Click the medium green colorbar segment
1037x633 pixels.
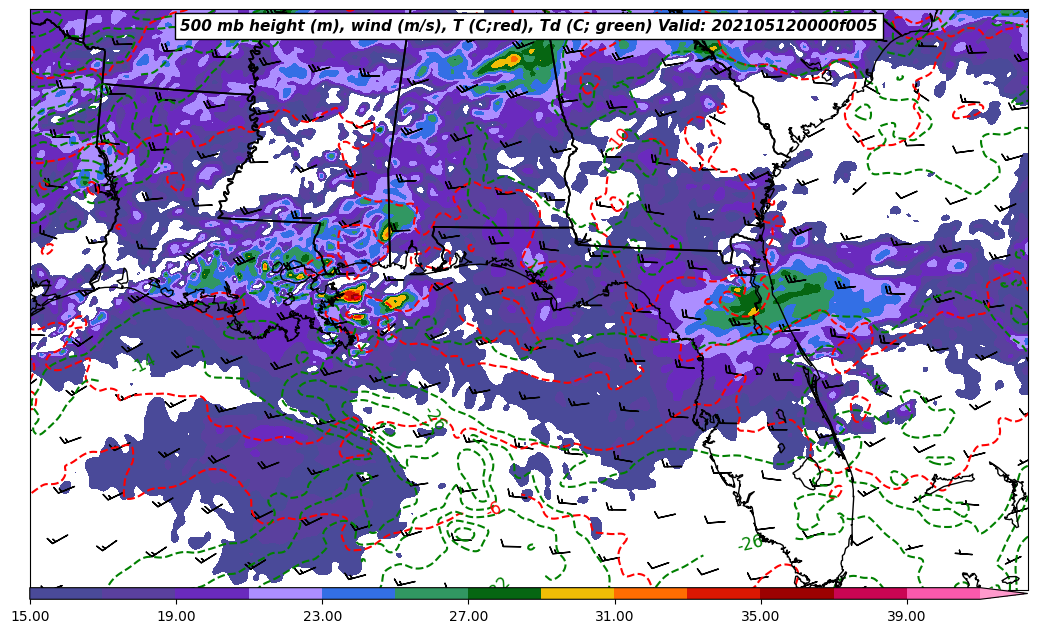(431, 593)
